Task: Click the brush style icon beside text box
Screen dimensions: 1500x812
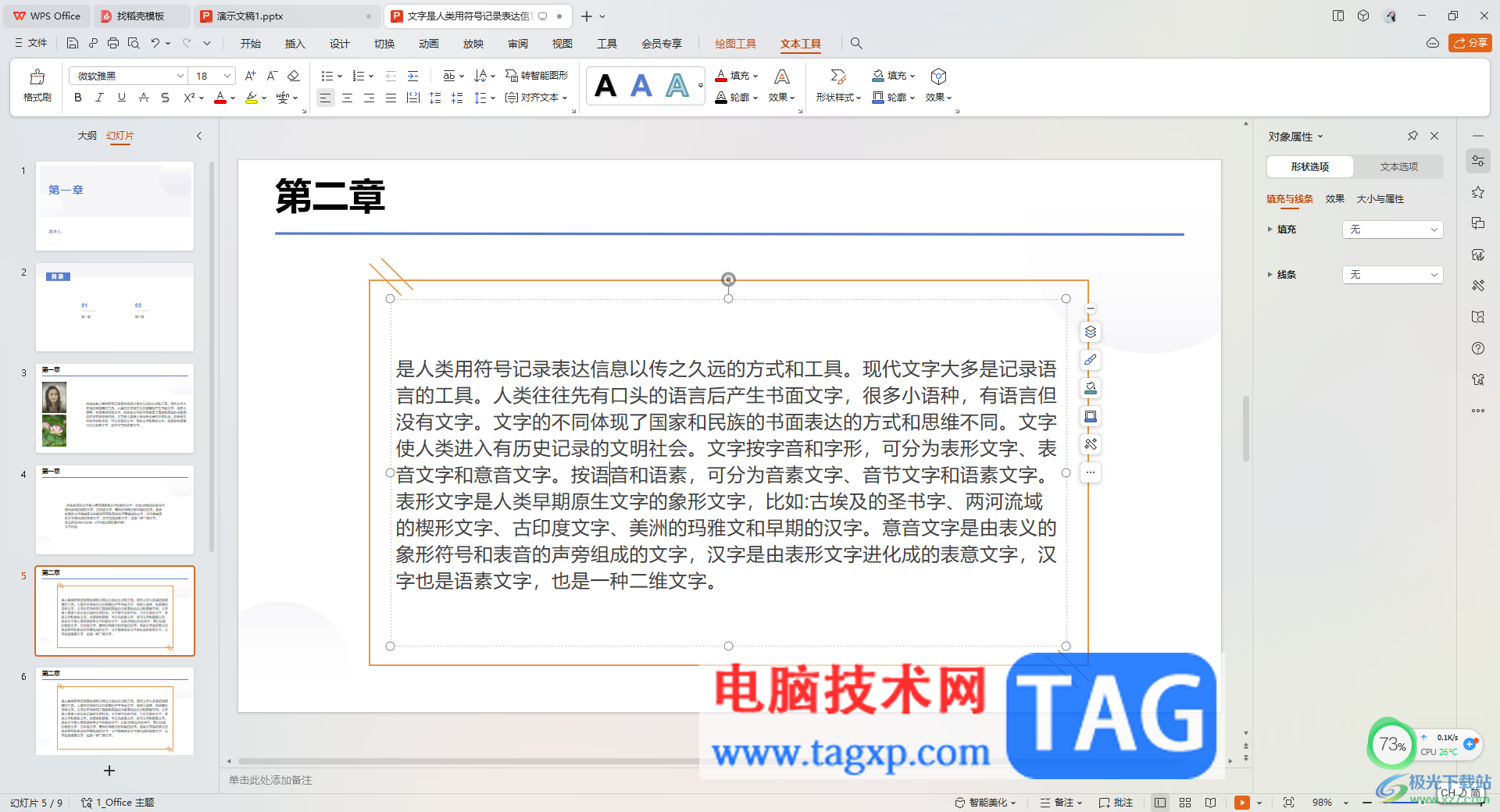Action: click(x=1091, y=360)
